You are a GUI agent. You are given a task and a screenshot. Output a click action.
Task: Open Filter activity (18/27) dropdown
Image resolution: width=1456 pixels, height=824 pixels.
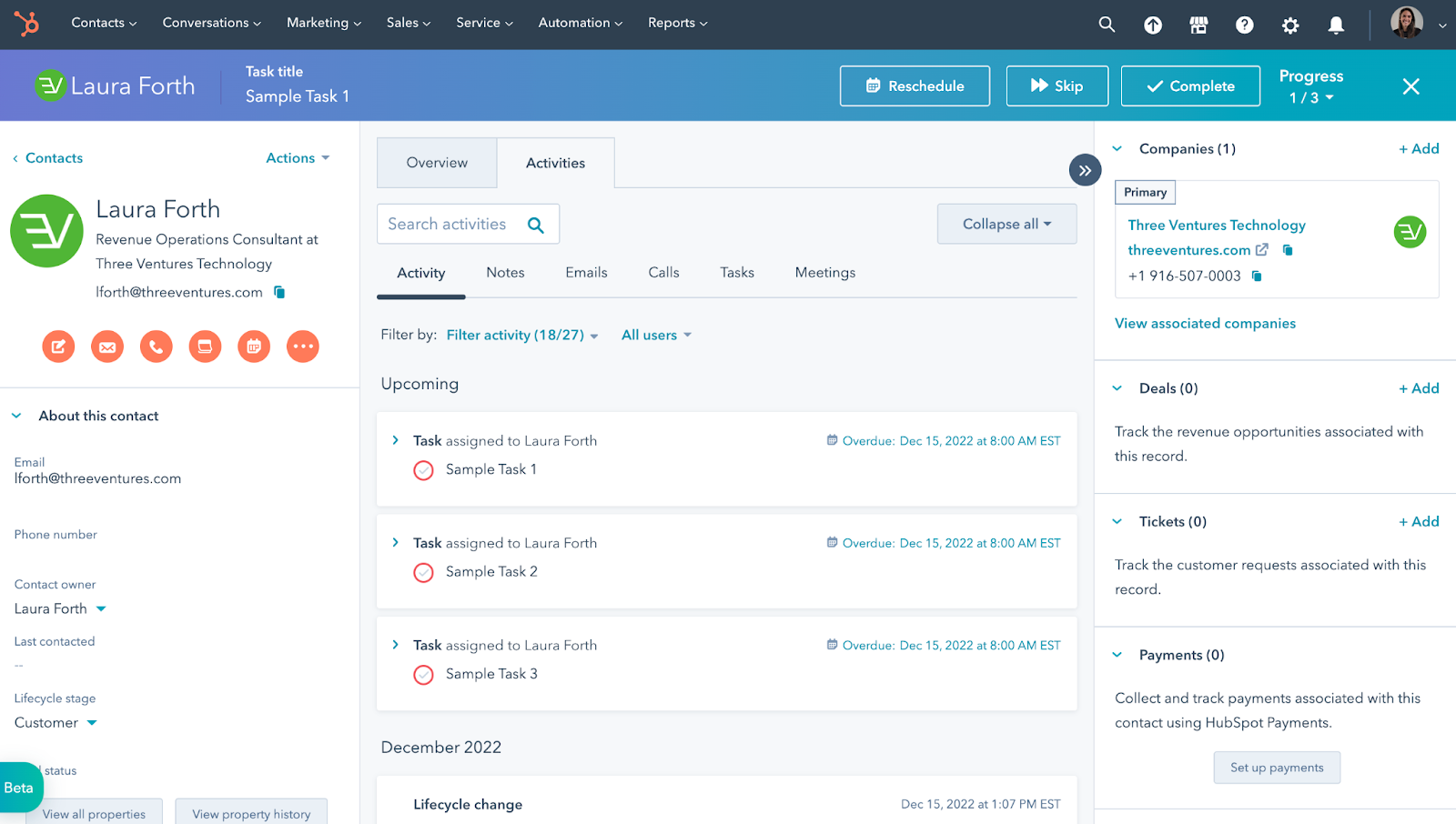click(521, 336)
